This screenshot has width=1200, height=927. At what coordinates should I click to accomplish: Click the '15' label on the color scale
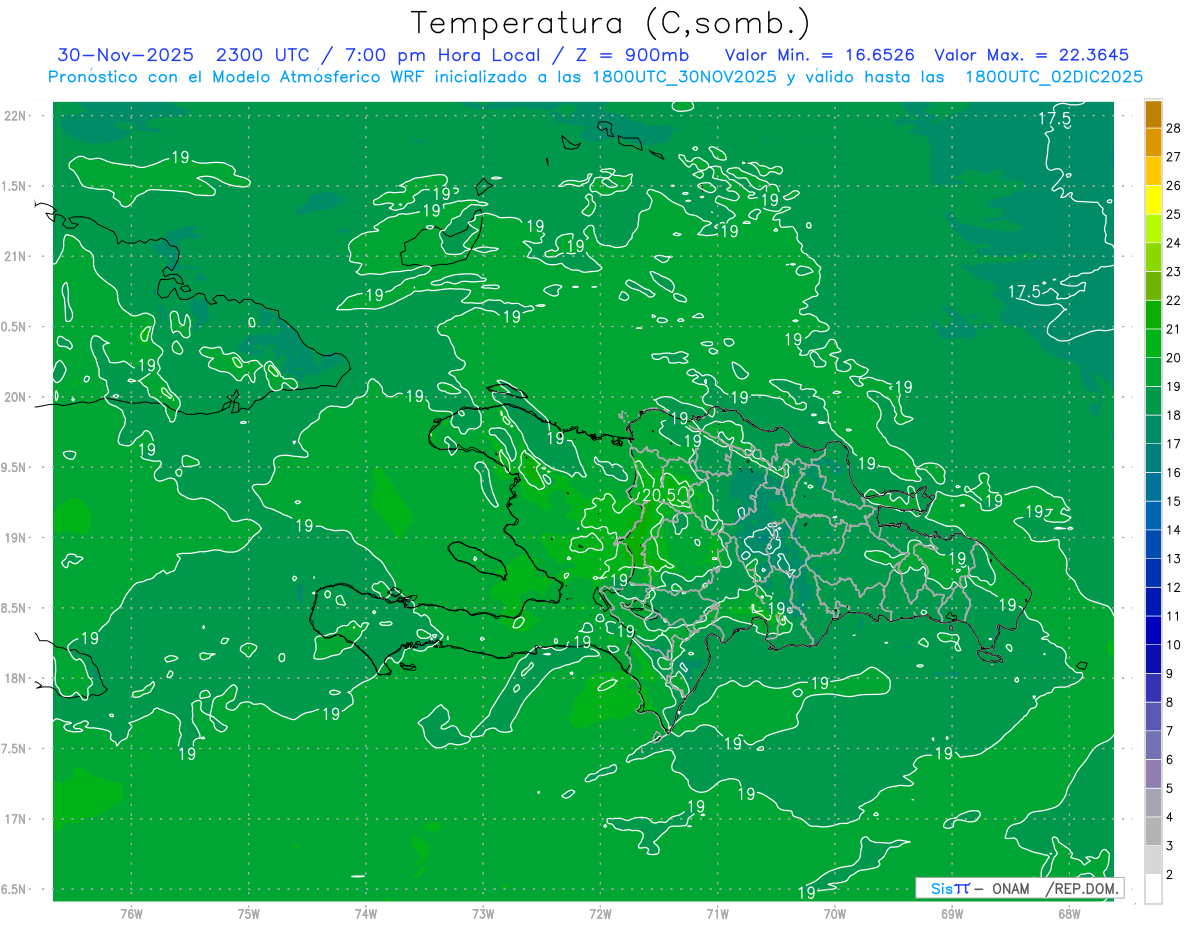(1173, 501)
